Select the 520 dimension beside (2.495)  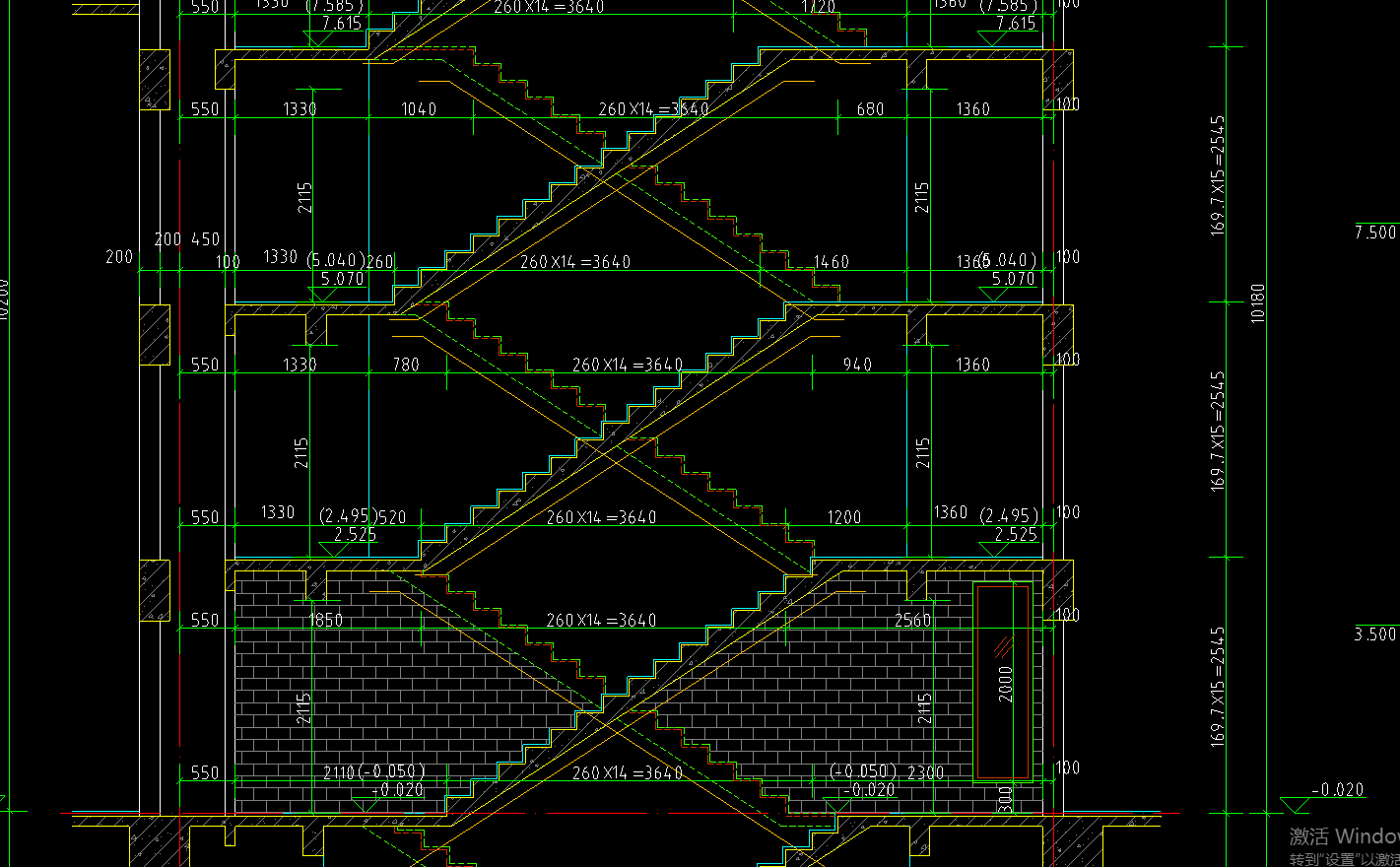[x=393, y=517]
